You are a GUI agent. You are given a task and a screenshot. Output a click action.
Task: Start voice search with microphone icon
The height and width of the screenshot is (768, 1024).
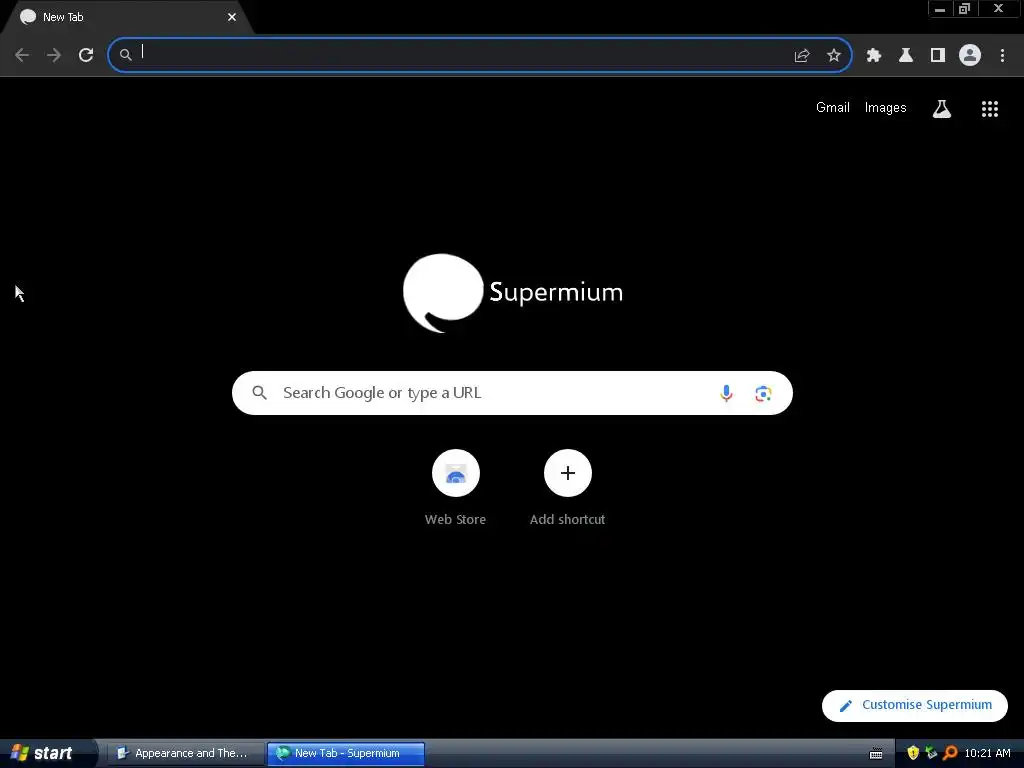tap(726, 393)
